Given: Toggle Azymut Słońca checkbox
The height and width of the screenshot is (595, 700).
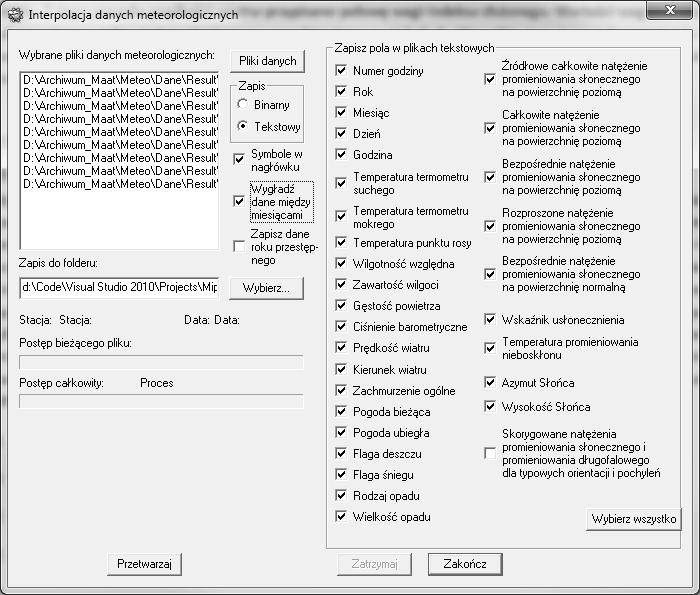Looking at the screenshot, I should 490,383.
